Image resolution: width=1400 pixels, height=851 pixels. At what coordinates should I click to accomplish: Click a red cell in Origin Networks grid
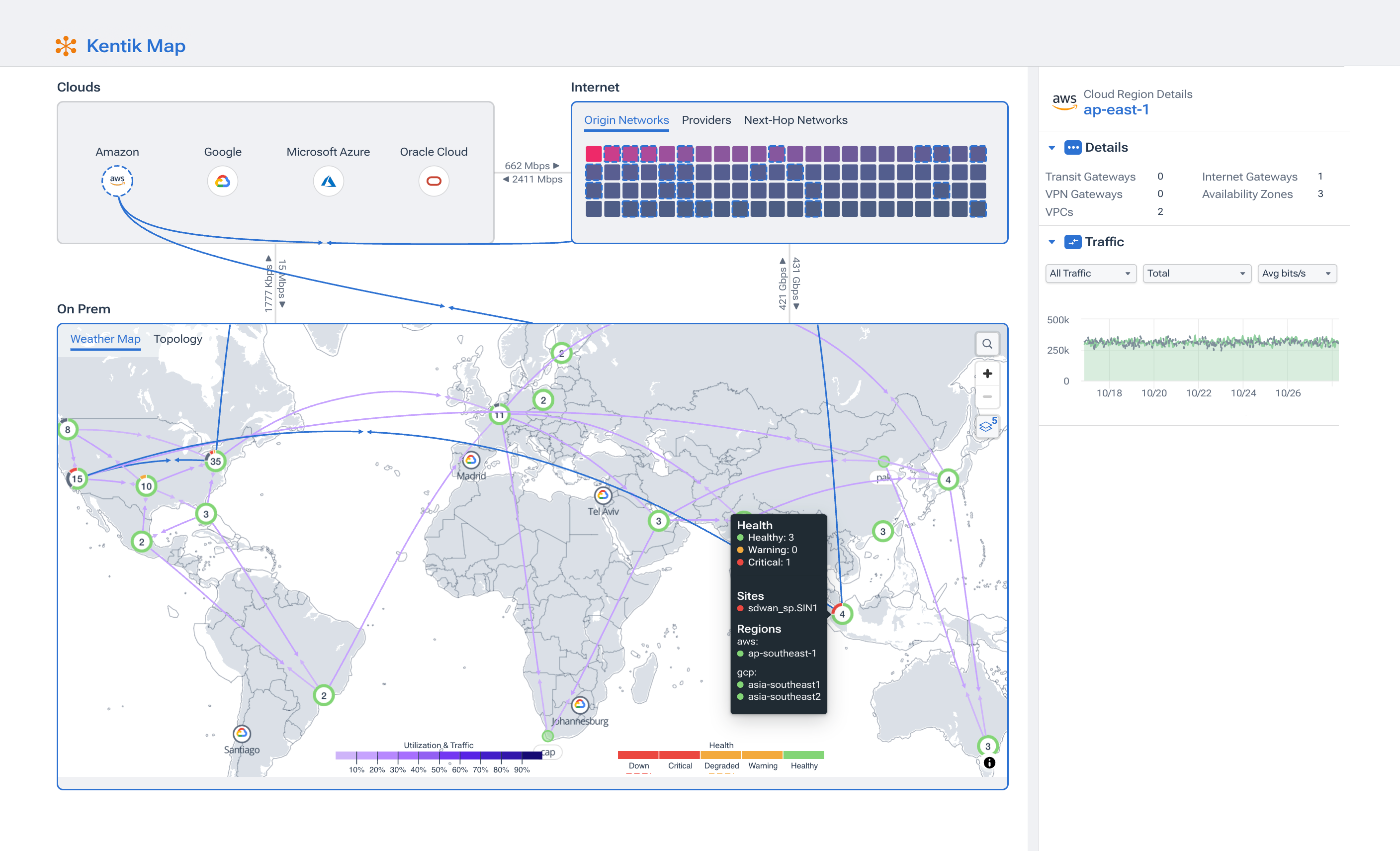click(x=593, y=153)
